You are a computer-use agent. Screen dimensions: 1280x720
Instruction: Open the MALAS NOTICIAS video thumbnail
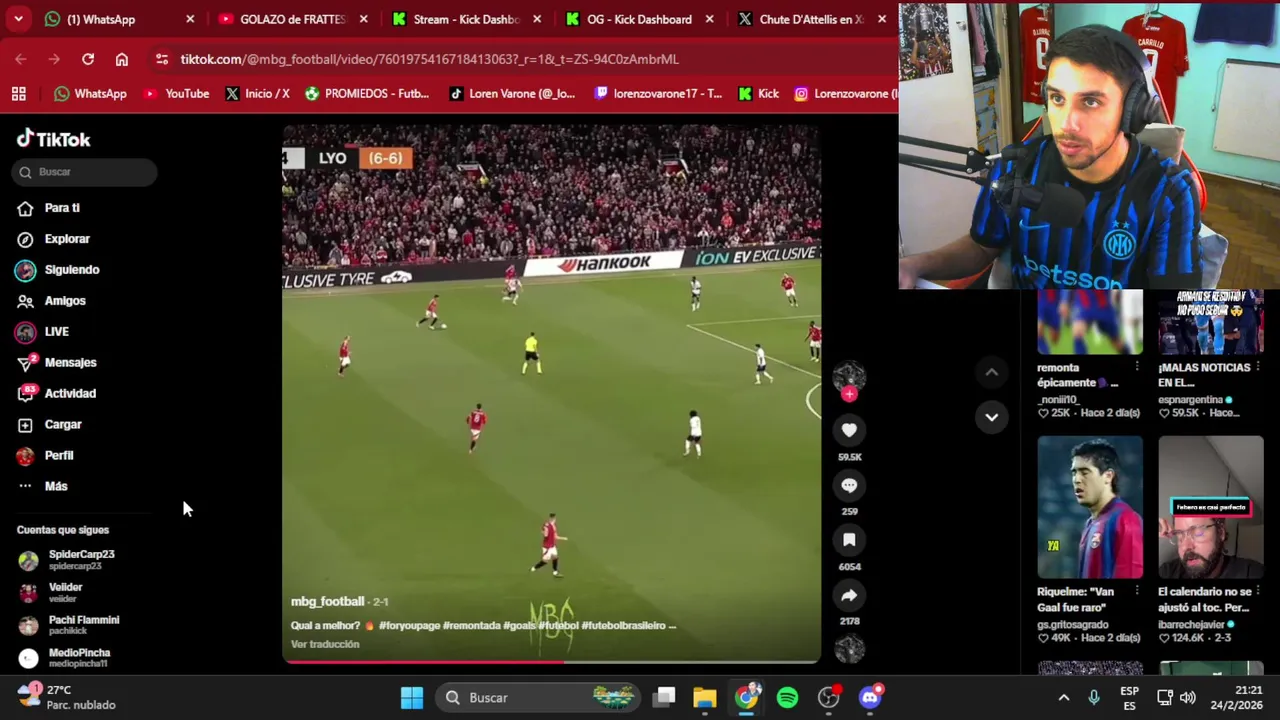[x=1210, y=323]
